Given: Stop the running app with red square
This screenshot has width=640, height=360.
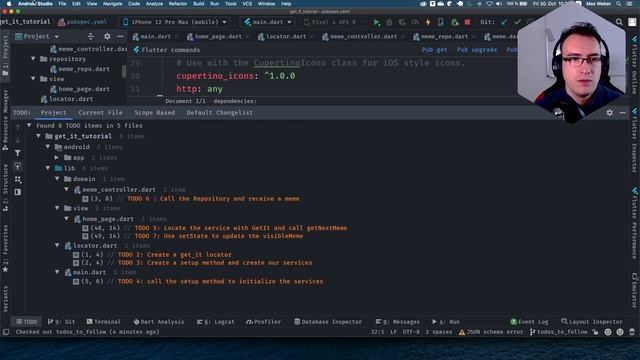Looking at the screenshot, I should click(x=467, y=22).
